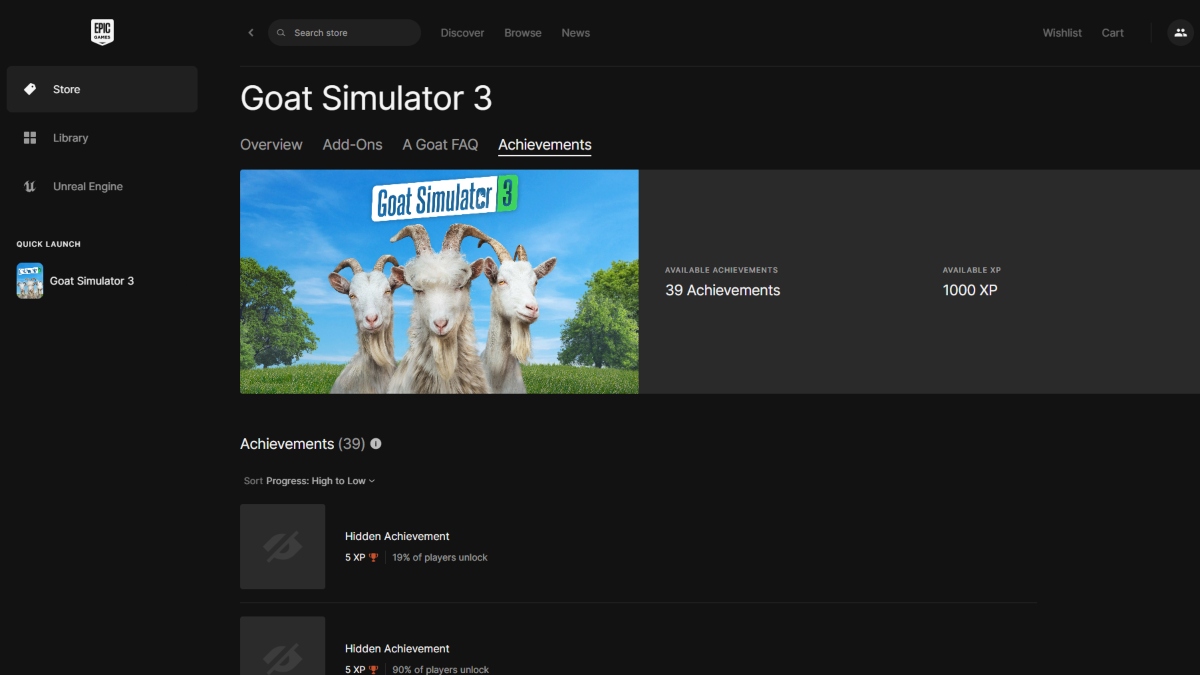
Task: Open Unreal Engine in the sidebar
Action: pos(87,187)
